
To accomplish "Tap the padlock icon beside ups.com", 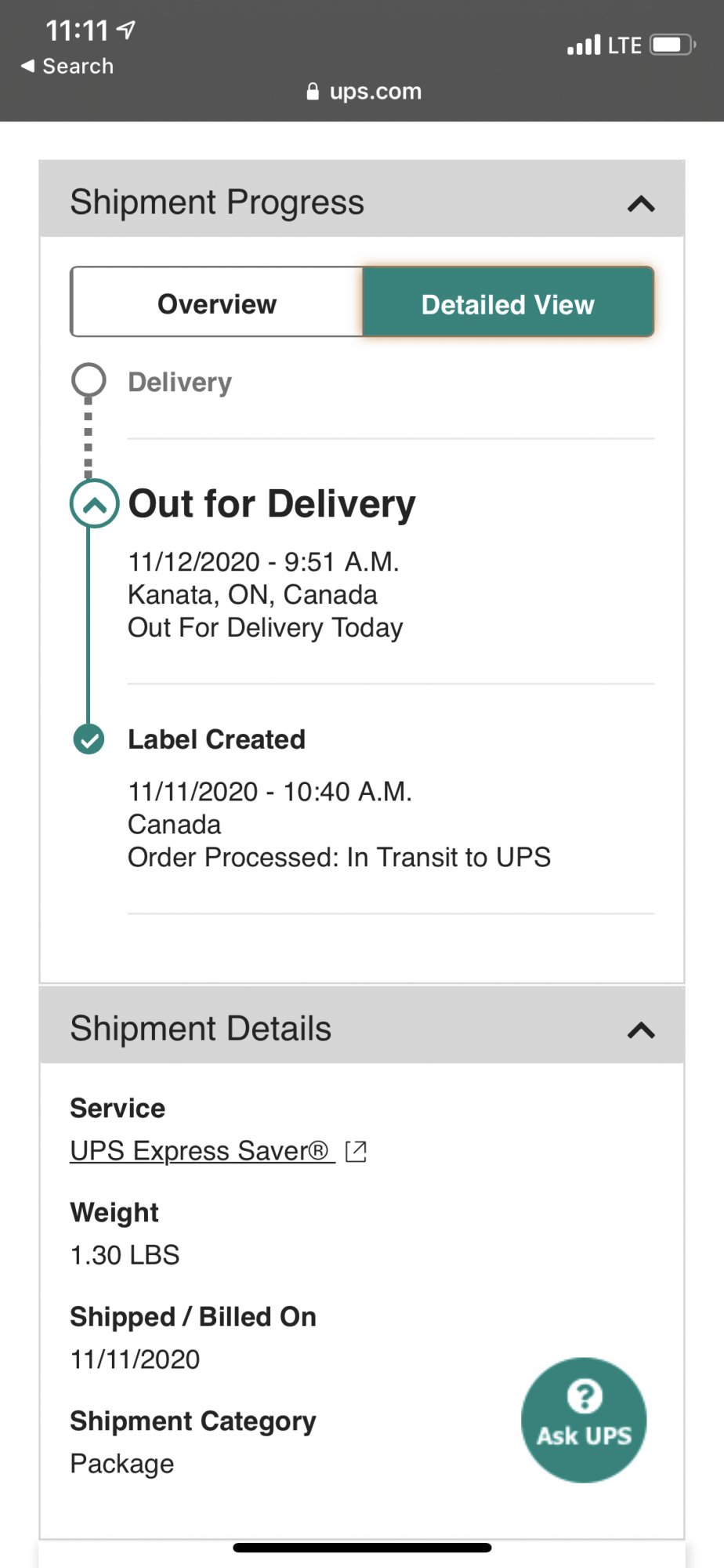I will [x=313, y=92].
